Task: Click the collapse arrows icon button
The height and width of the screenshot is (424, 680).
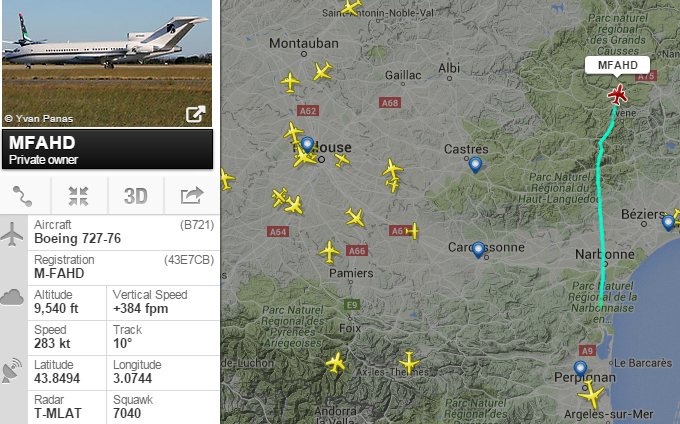Action: (x=78, y=196)
